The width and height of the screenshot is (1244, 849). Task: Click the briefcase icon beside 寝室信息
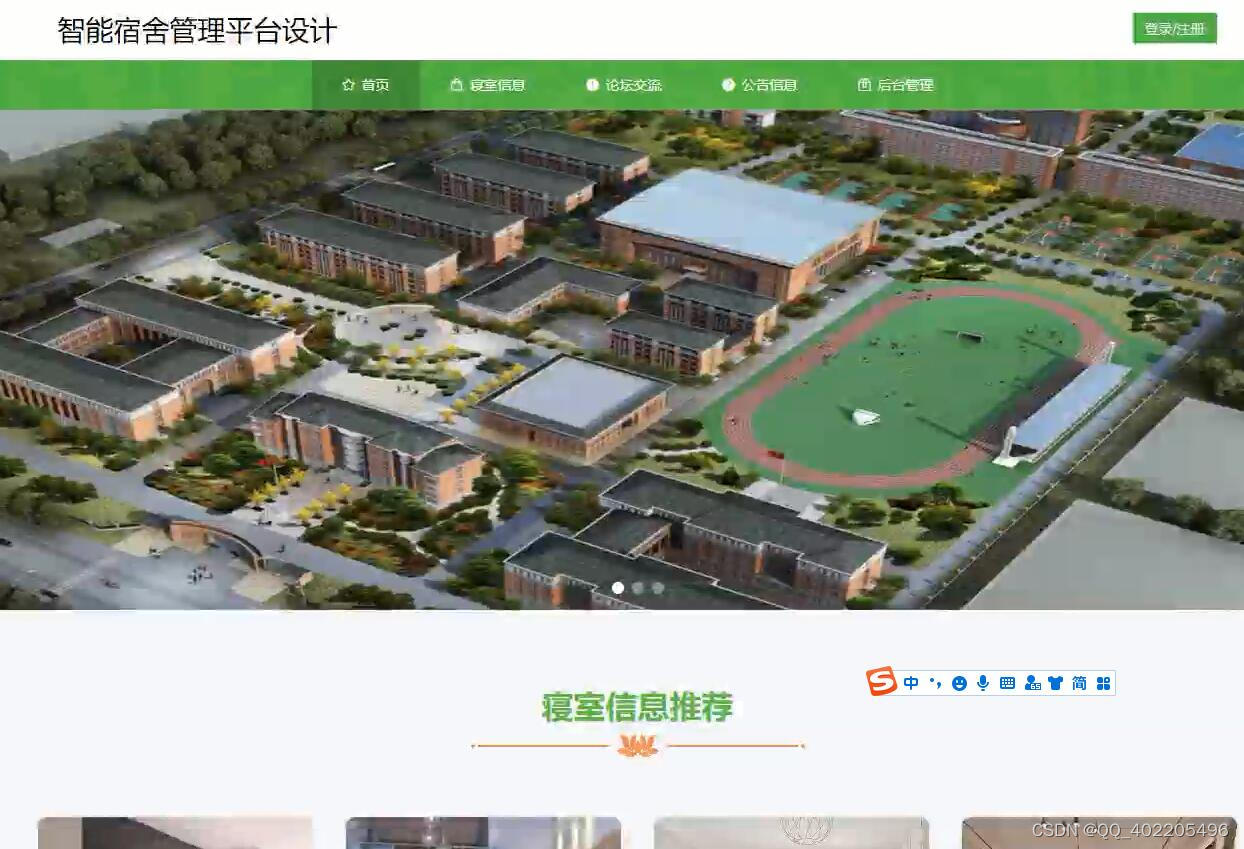(x=455, y=85)
